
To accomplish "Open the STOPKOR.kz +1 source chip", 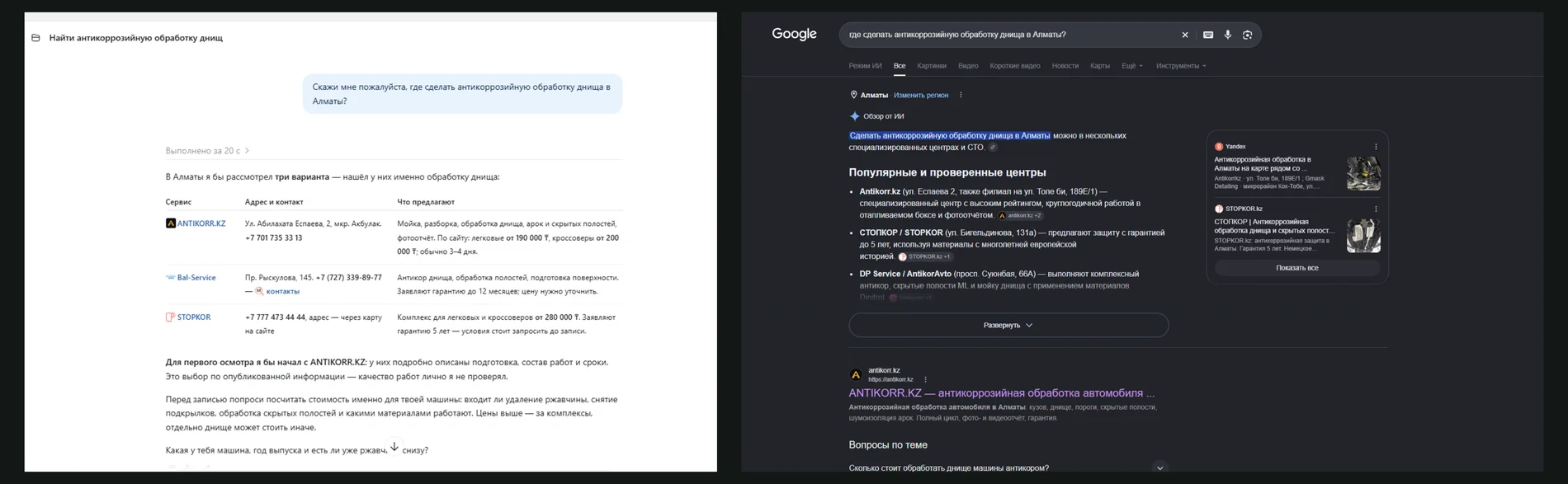I will [x=925, y=256].
